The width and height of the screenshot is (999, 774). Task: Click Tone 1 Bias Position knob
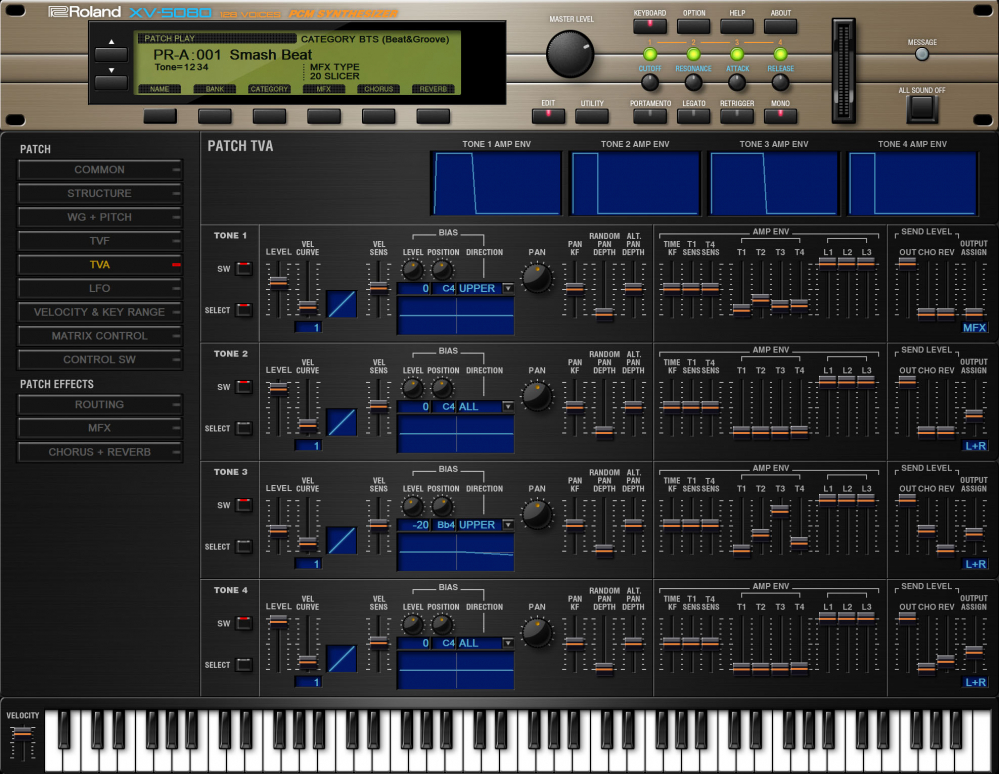pyautogui.click(x=442, y=270)
